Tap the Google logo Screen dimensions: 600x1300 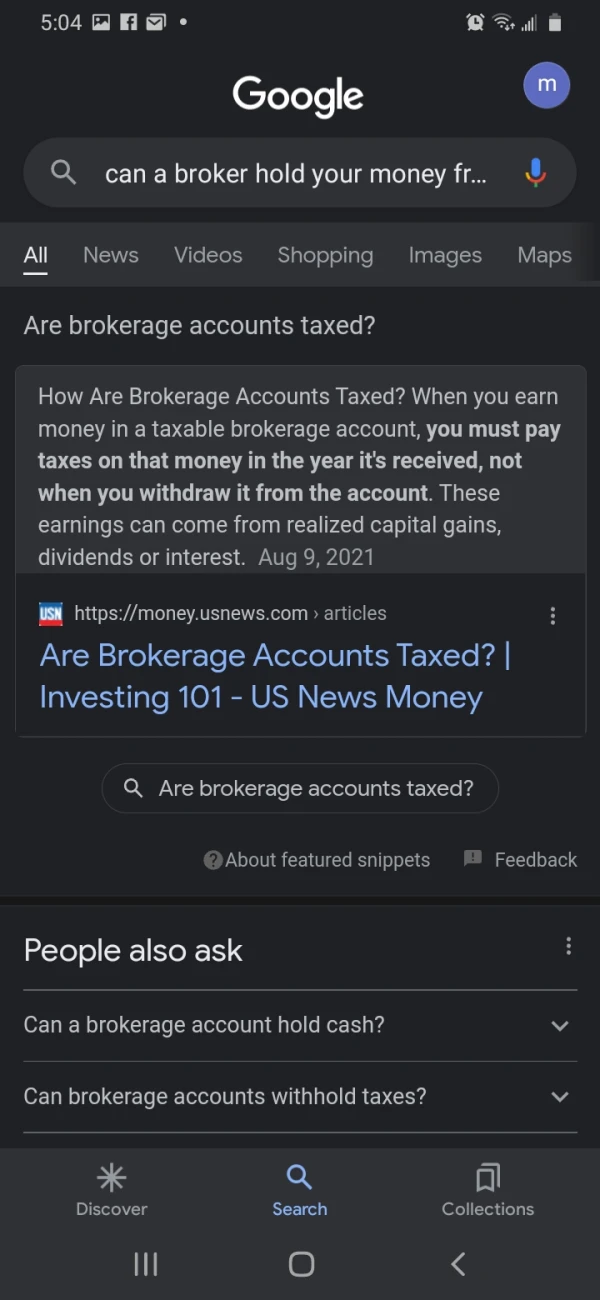tap(298, 96)
